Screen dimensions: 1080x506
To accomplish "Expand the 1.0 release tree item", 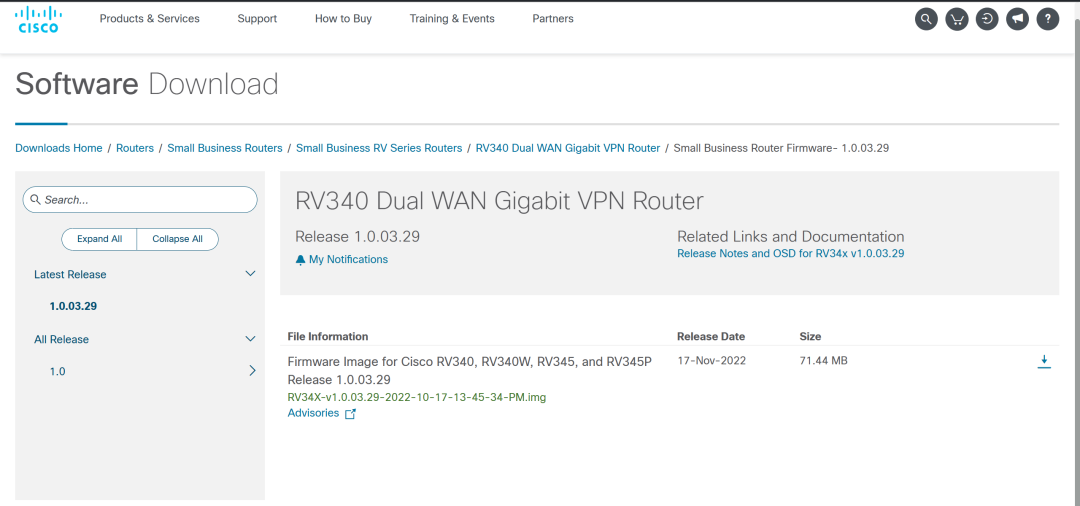I will (x=251, y=371).
